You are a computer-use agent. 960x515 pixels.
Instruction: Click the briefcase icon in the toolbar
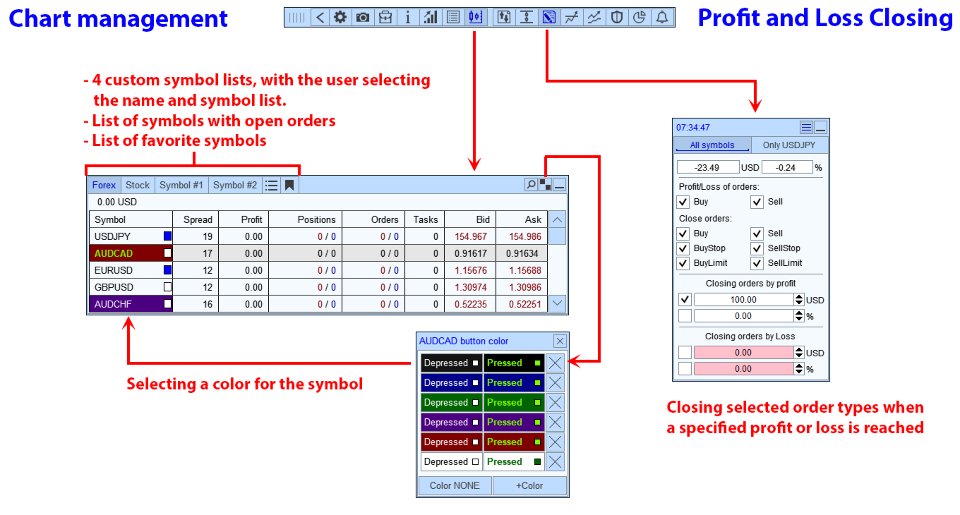click(x=385, y=17)
